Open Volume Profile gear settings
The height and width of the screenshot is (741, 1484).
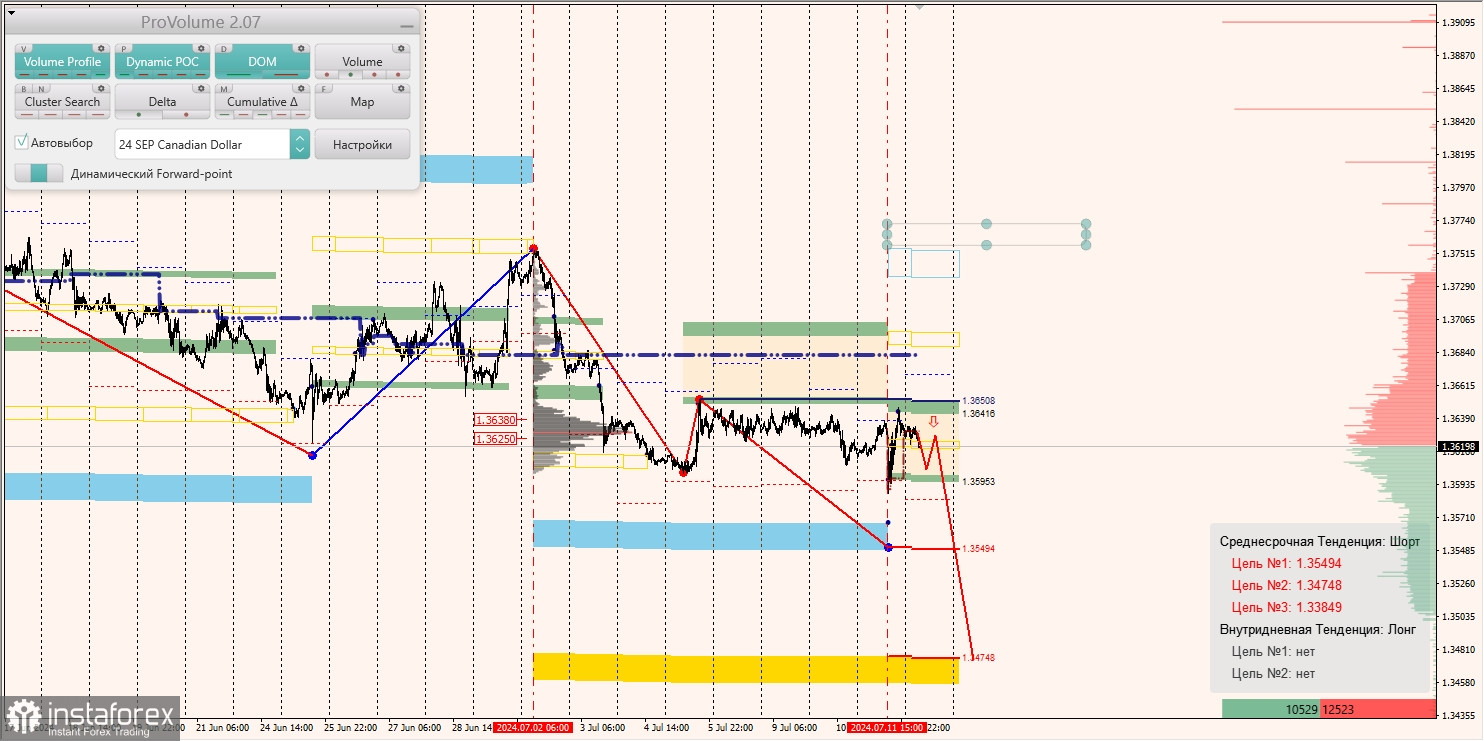101,48
